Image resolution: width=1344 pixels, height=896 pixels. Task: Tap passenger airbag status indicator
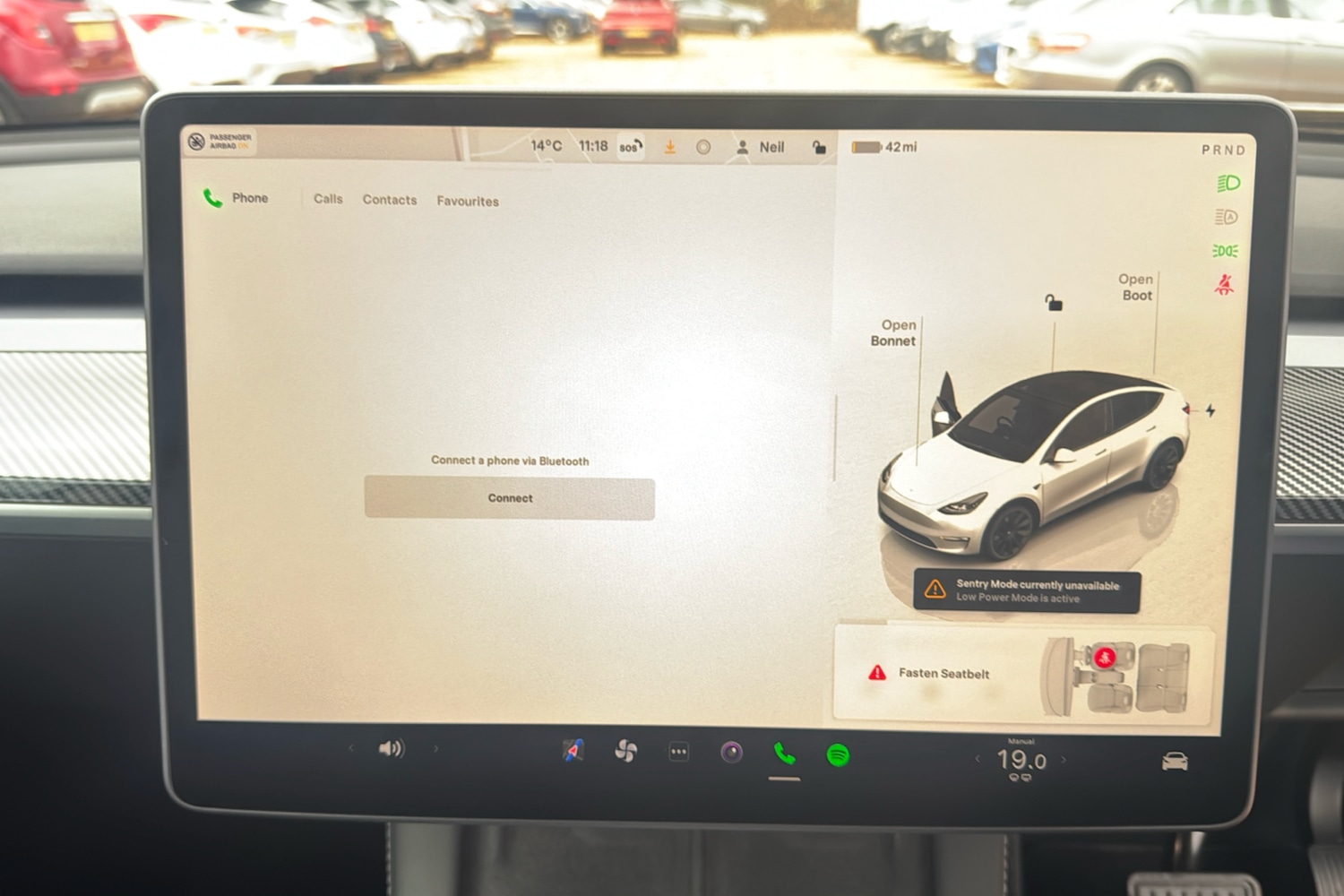[218, 141]
